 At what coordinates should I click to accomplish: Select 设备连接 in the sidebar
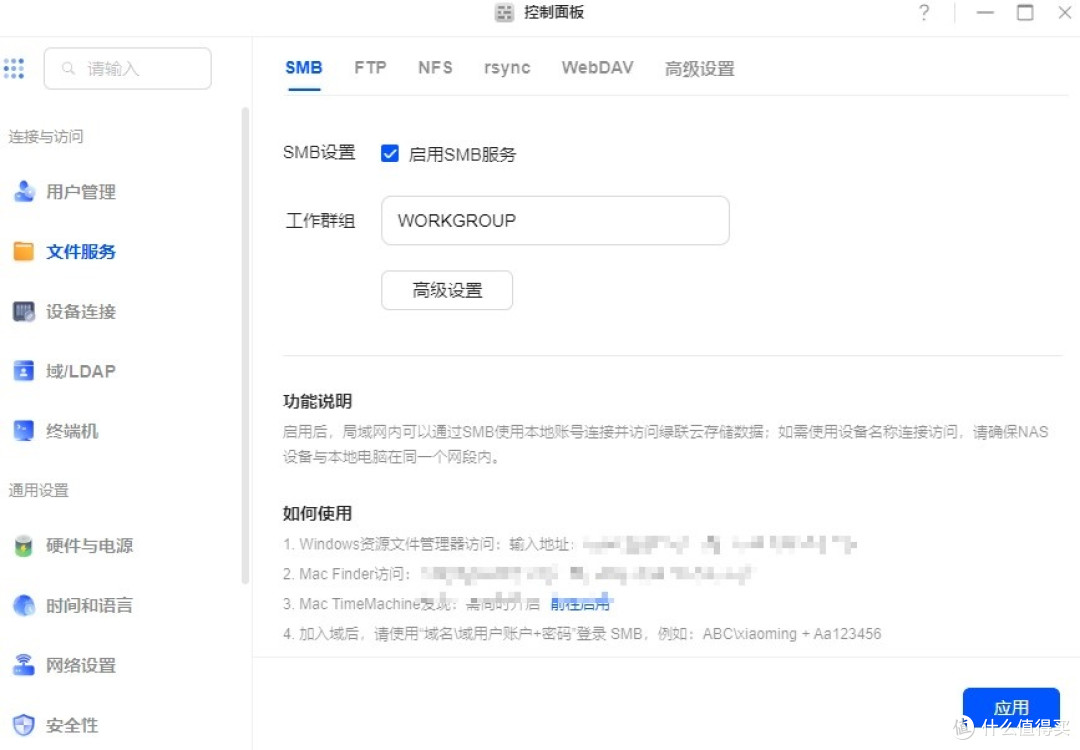(81, 311)
